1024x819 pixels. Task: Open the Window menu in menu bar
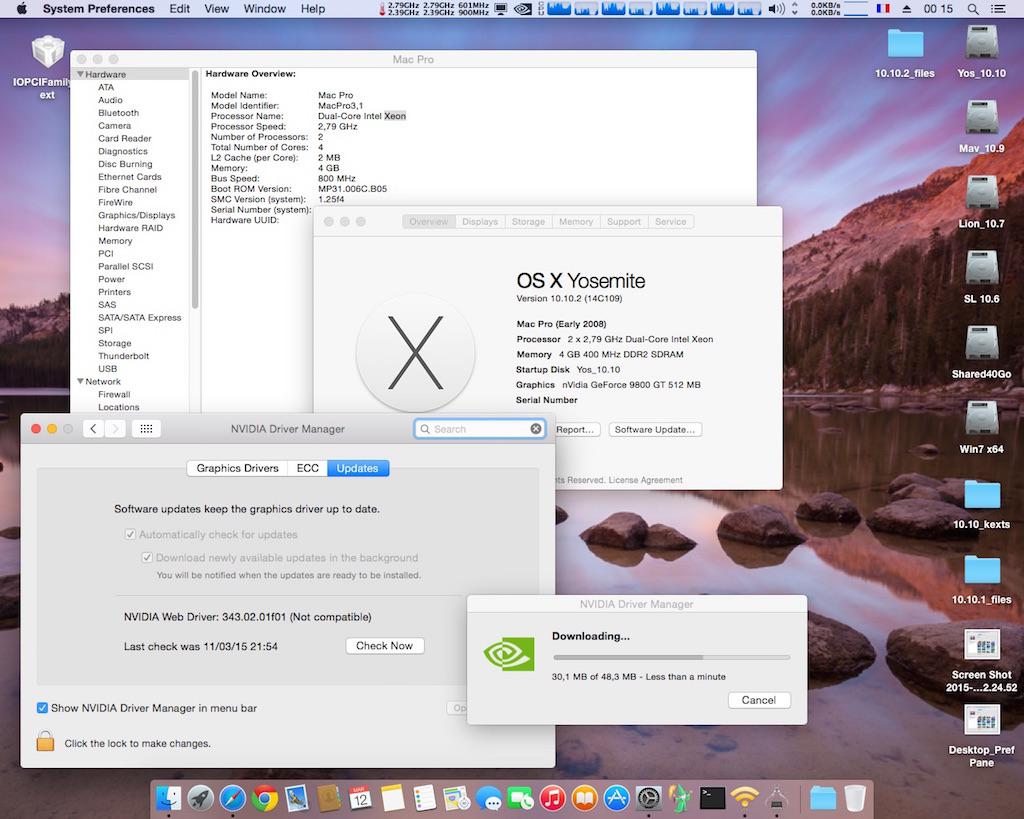click(x=264, y=9)
